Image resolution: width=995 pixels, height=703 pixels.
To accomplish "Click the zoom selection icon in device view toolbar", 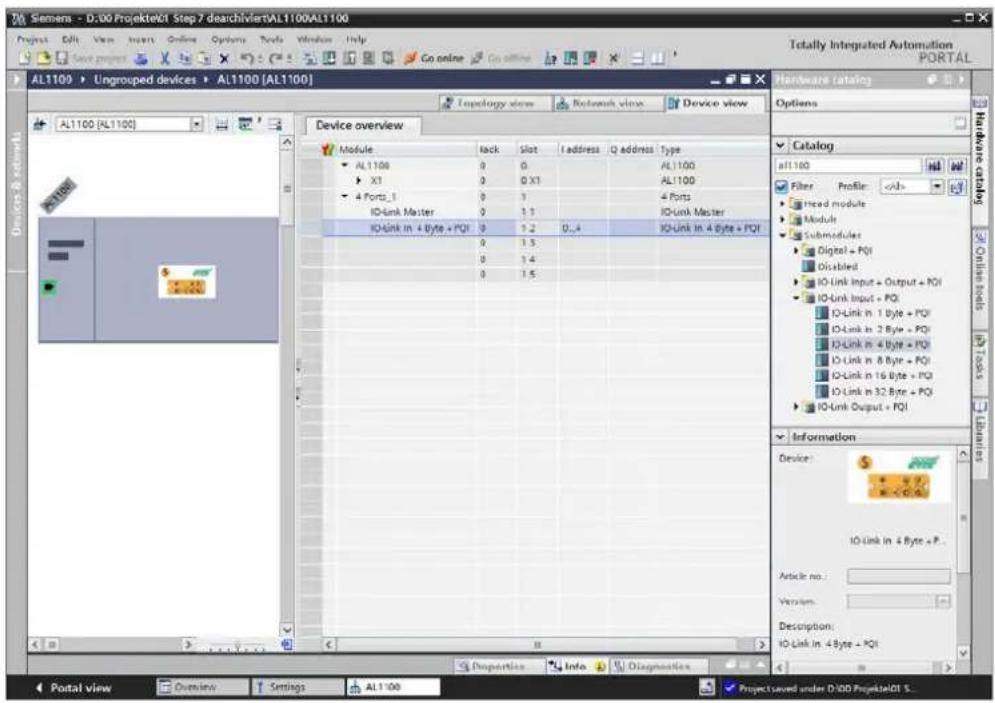I will pos(246,124).
